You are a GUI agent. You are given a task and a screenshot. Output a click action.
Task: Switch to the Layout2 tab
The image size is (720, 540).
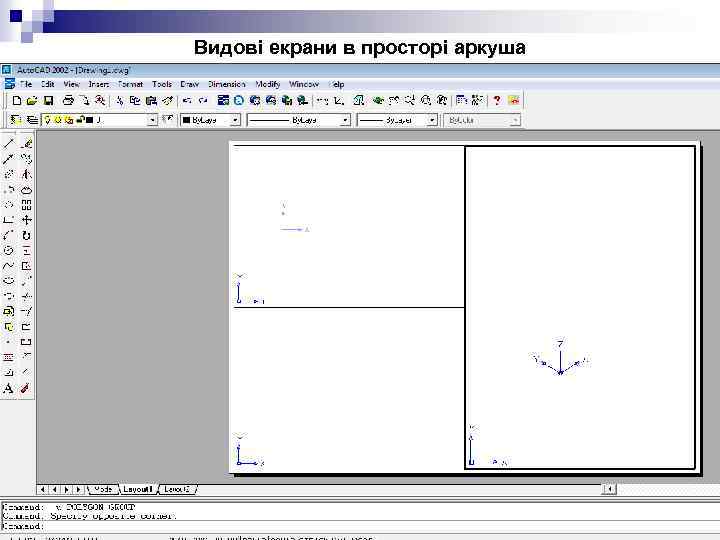point(177,489)
